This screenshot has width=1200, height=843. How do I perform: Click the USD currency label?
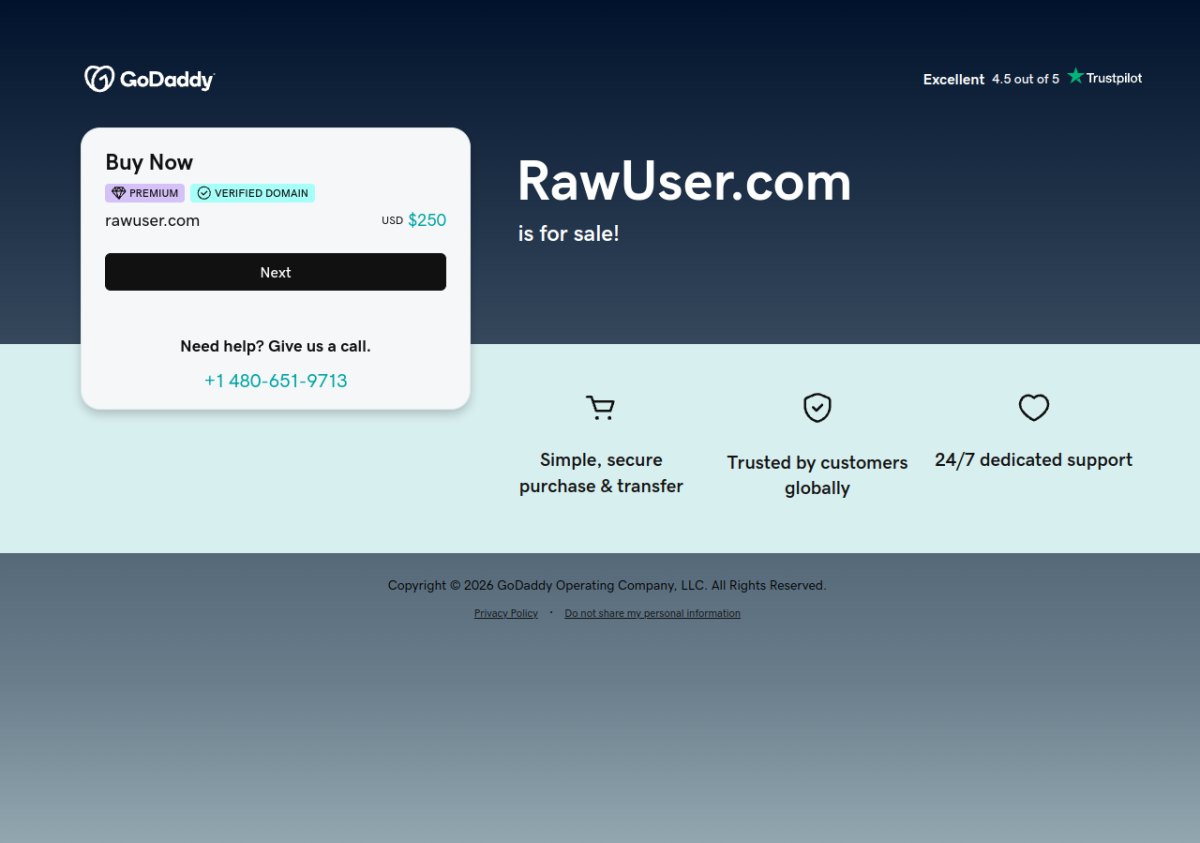[392, 221]
